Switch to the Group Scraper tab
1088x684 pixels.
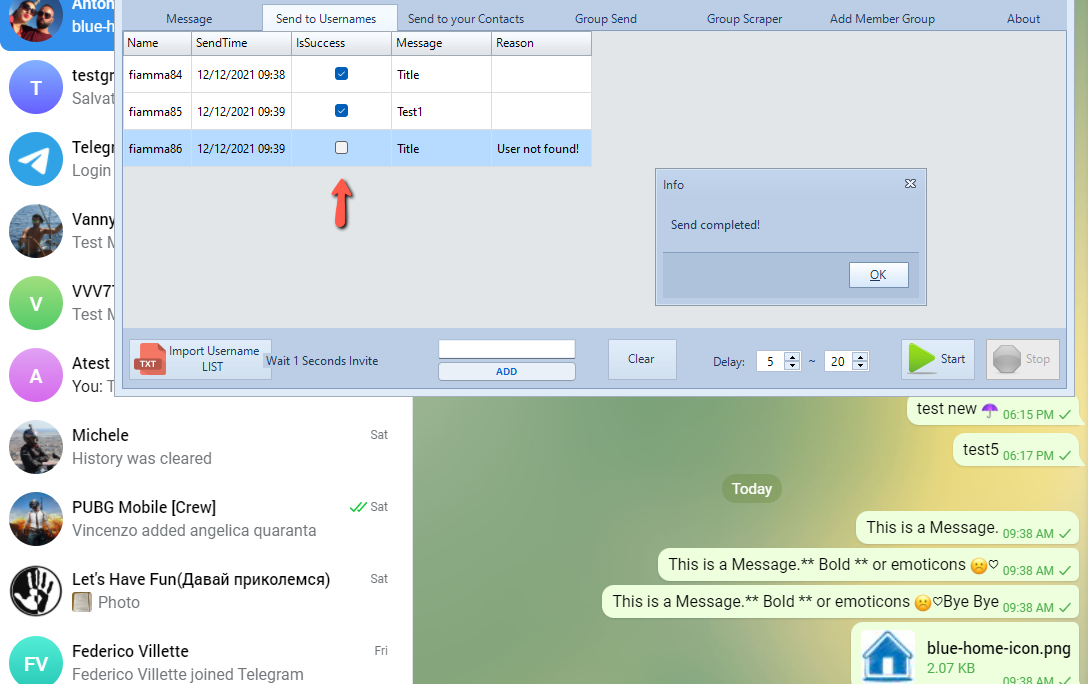point(744,19)
